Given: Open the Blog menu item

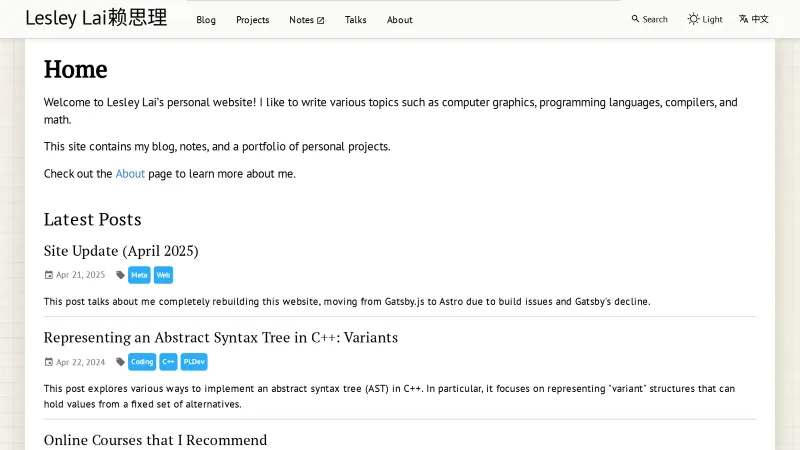Looking at the screenshot, I should [206, 20].
